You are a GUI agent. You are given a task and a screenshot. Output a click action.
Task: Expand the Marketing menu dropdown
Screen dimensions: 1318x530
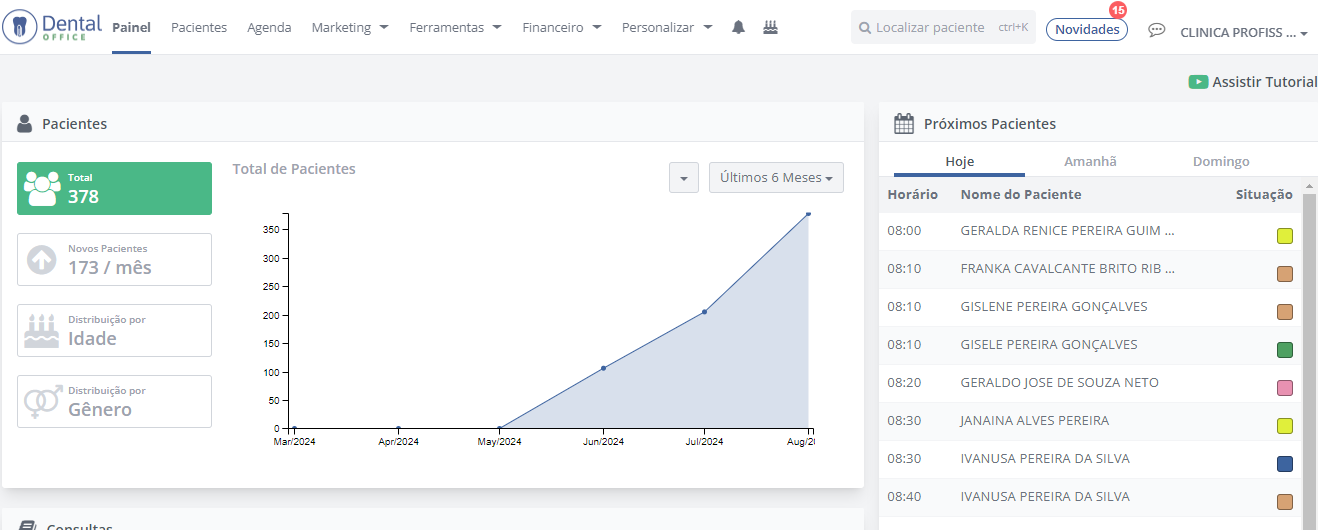click(x=350, y=28)
